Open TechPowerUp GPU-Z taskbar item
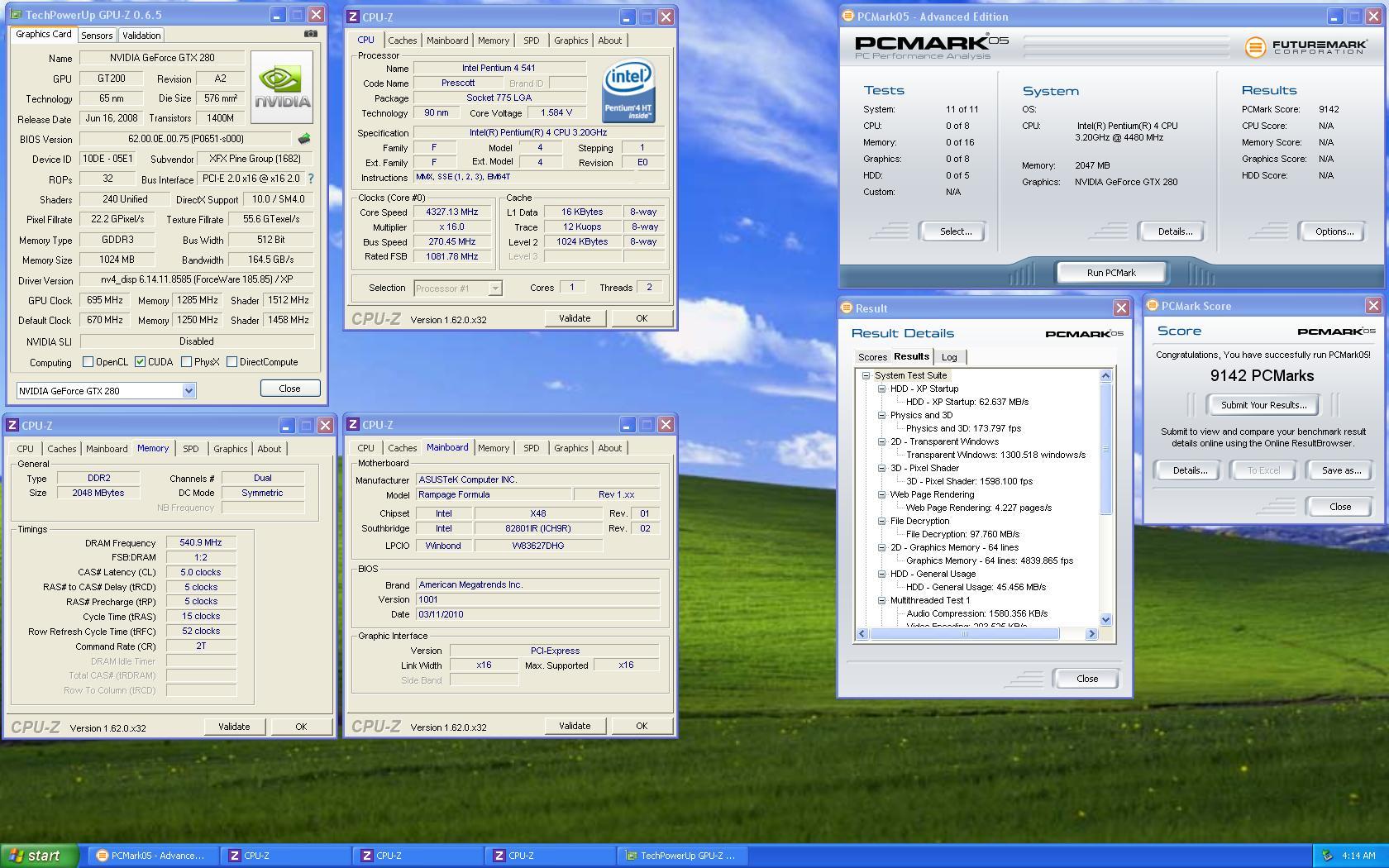 coord(683,856)
